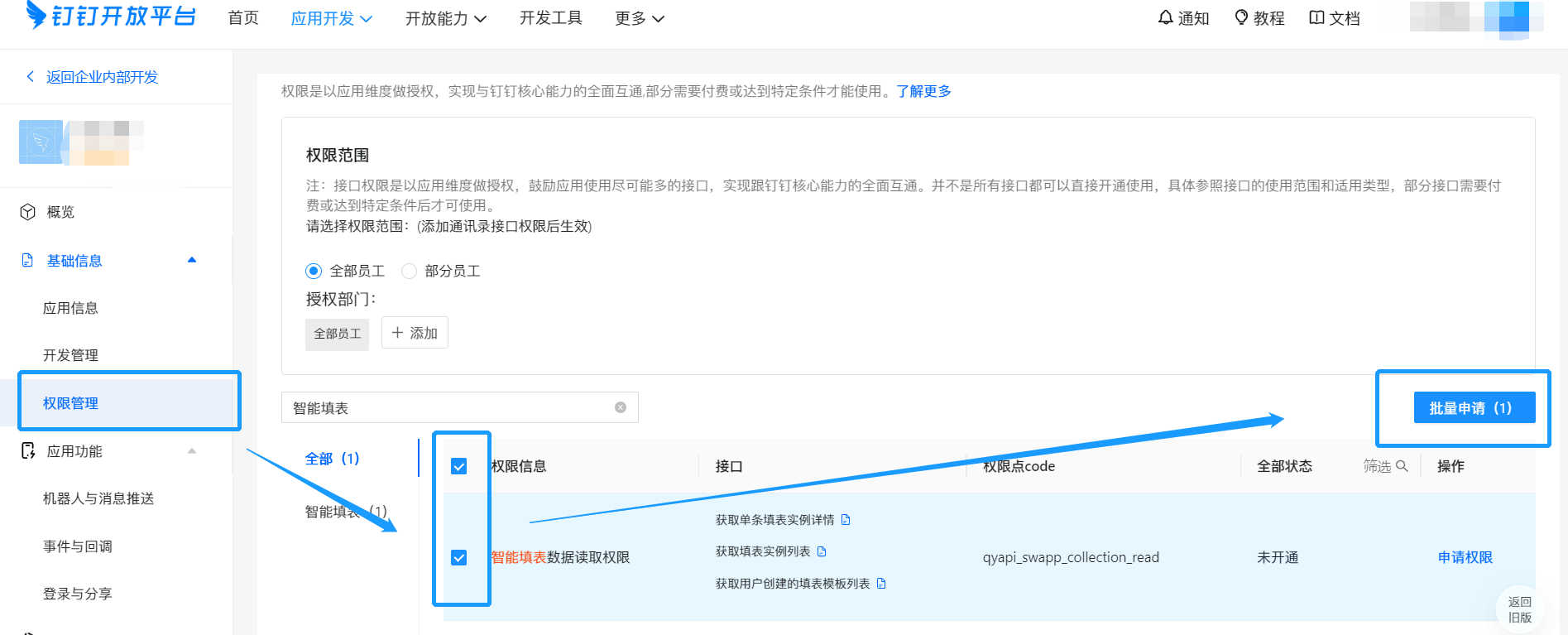
Task: Go to 首页 in top navigation
Action: 243,18
